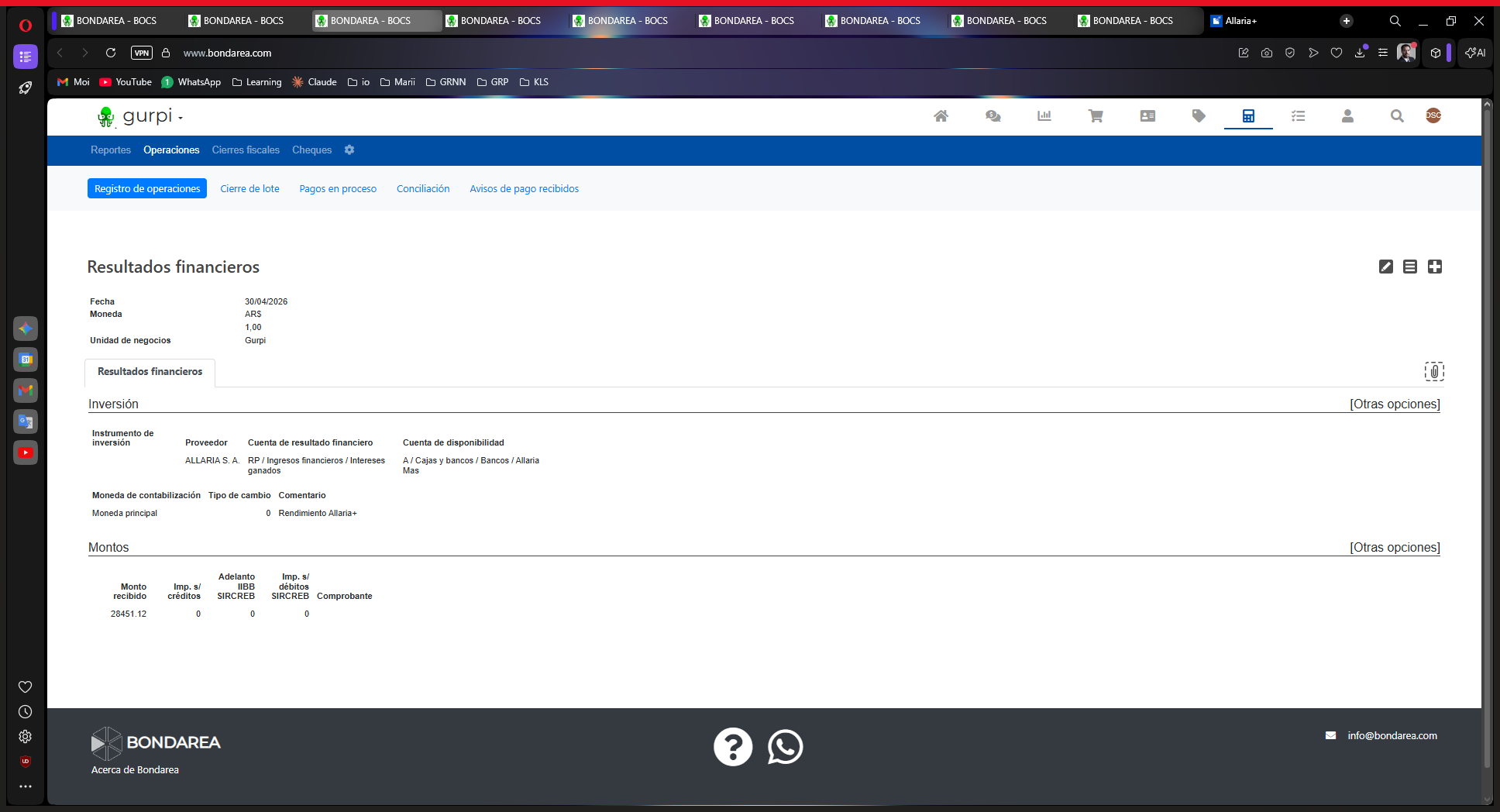Open the DSC user avatar
Screen dimensions: 1500x812
[x=1433, y=115]
